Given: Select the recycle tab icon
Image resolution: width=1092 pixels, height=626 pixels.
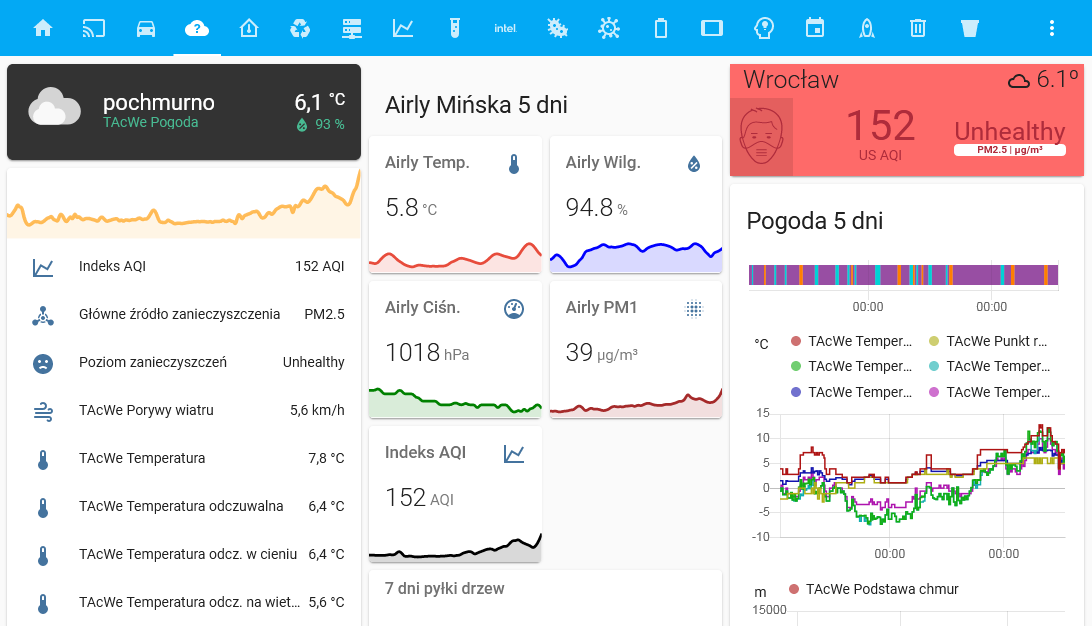Looking at the screenshot, I should tap(300, 28).
